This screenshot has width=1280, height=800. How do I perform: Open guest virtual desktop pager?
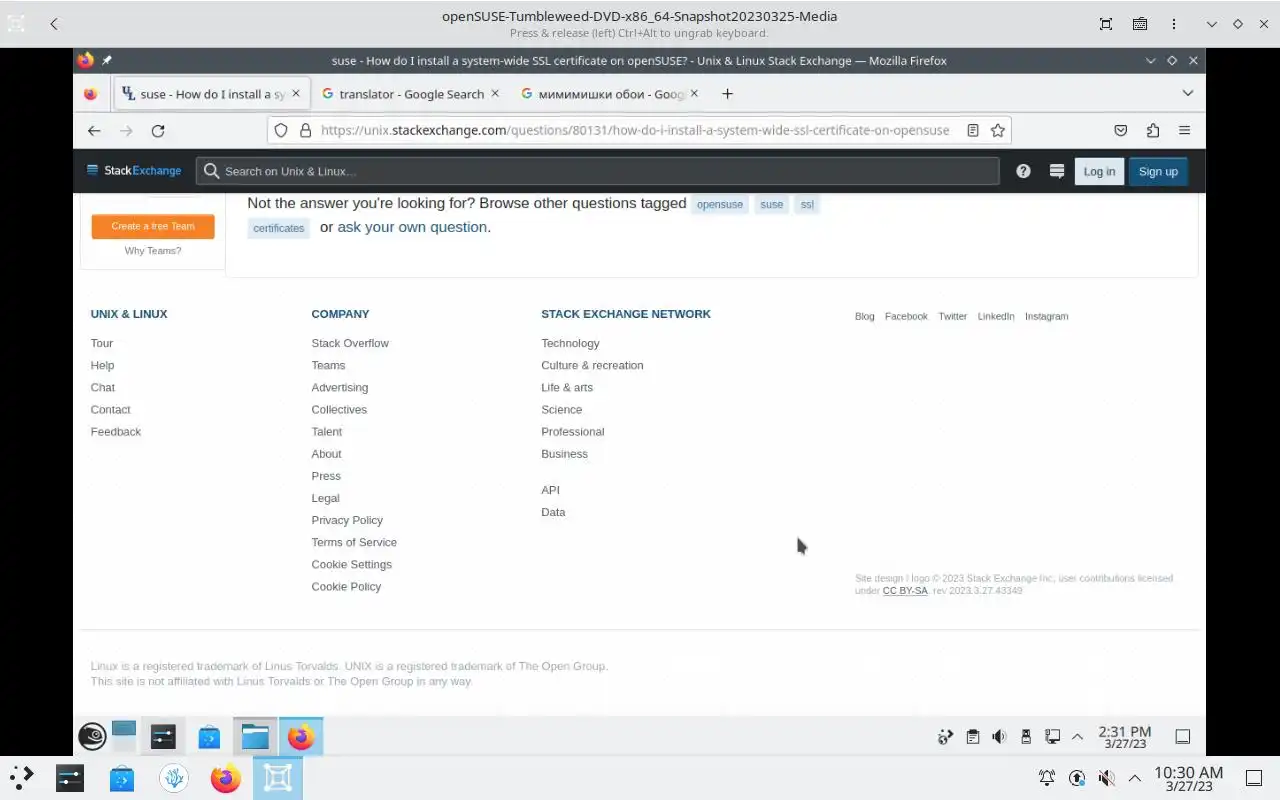click(124, 736)
